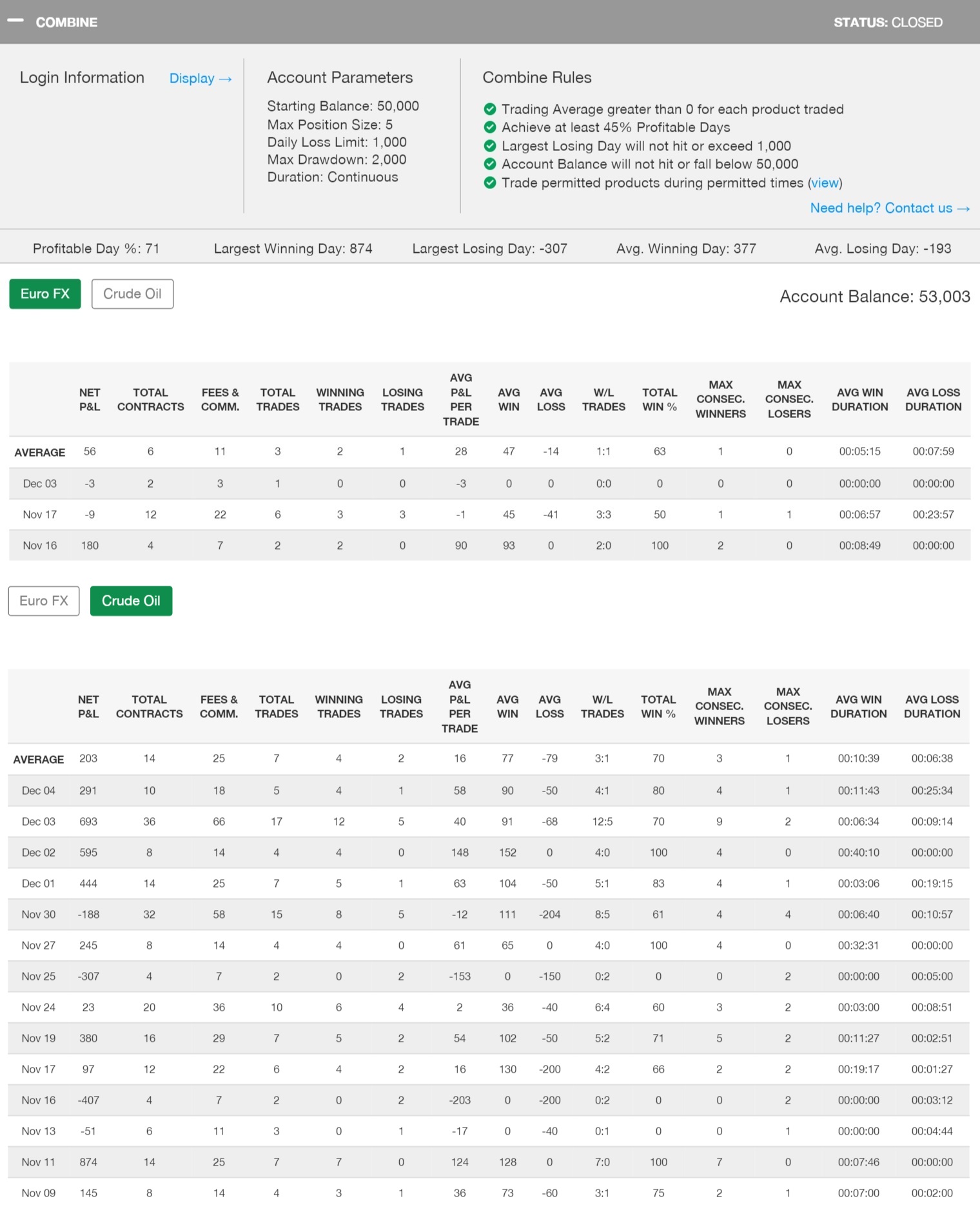
Task: Click Need help? Contact us link
Action: pyautogui.click(x=889, y=208)
